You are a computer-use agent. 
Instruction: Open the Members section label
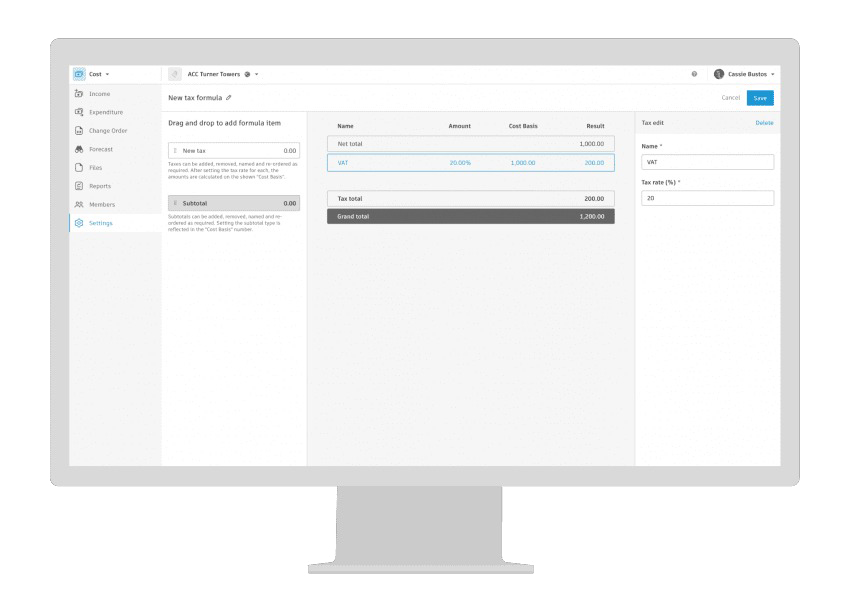click(x=102, y=205)
